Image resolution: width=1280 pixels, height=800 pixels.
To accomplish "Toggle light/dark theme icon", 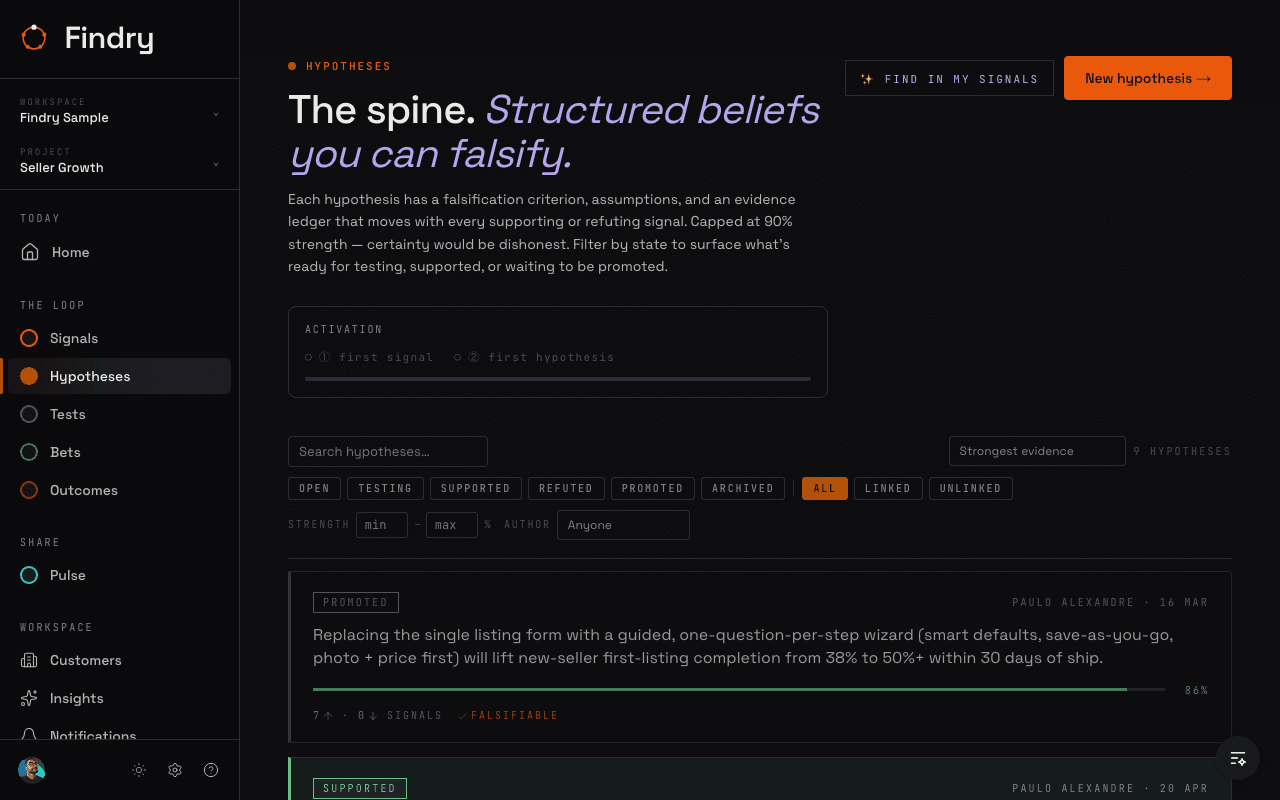I will point(139,770).
